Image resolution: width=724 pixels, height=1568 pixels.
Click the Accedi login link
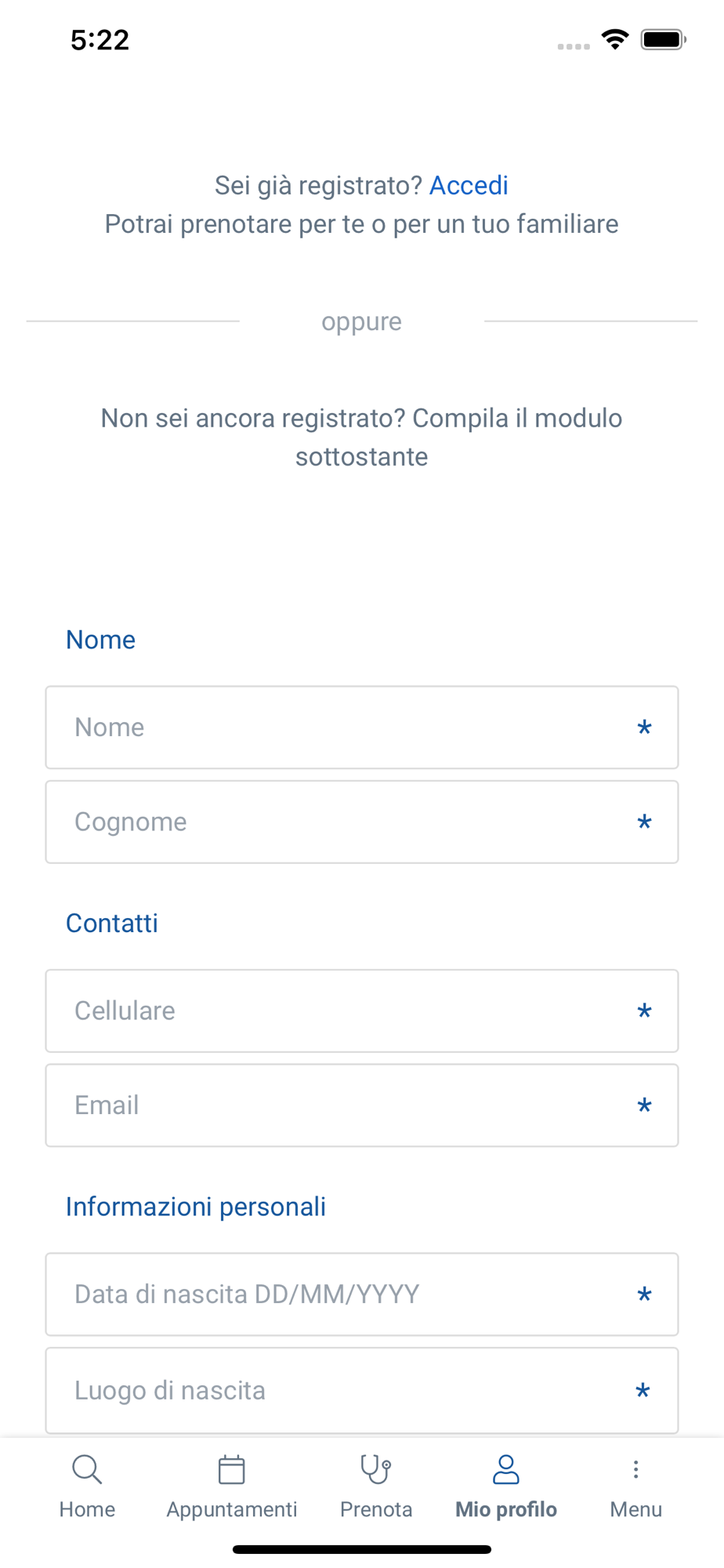click(469, 186)
